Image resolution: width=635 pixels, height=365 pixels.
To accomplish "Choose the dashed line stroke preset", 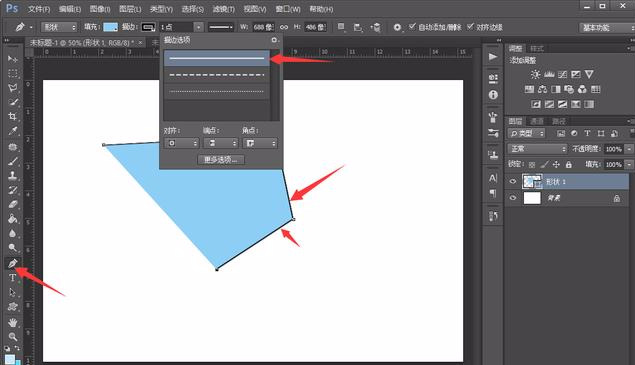I will click(x=217, y=75).
